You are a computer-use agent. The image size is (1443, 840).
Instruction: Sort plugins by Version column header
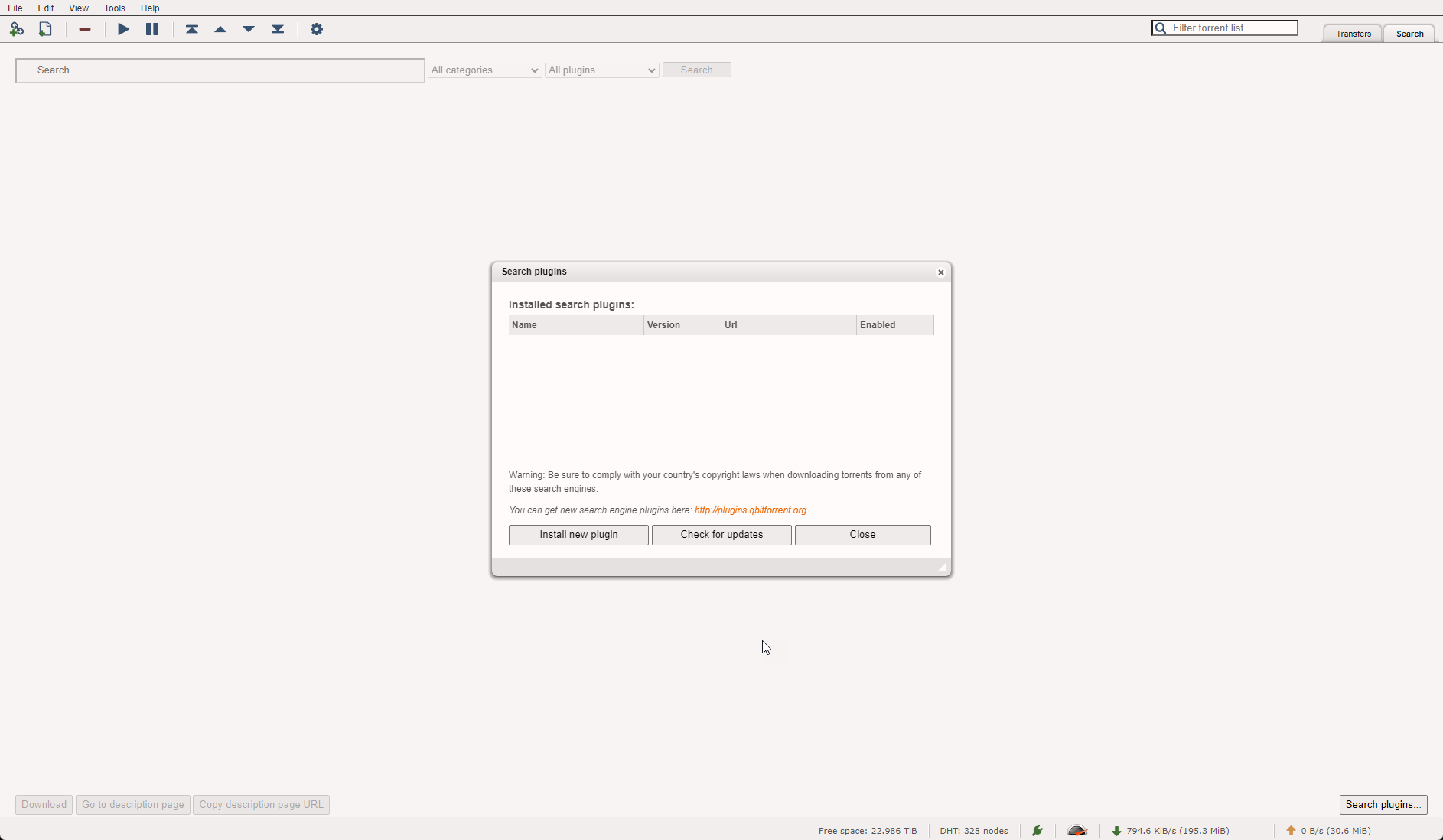click(x=682, y=325)
